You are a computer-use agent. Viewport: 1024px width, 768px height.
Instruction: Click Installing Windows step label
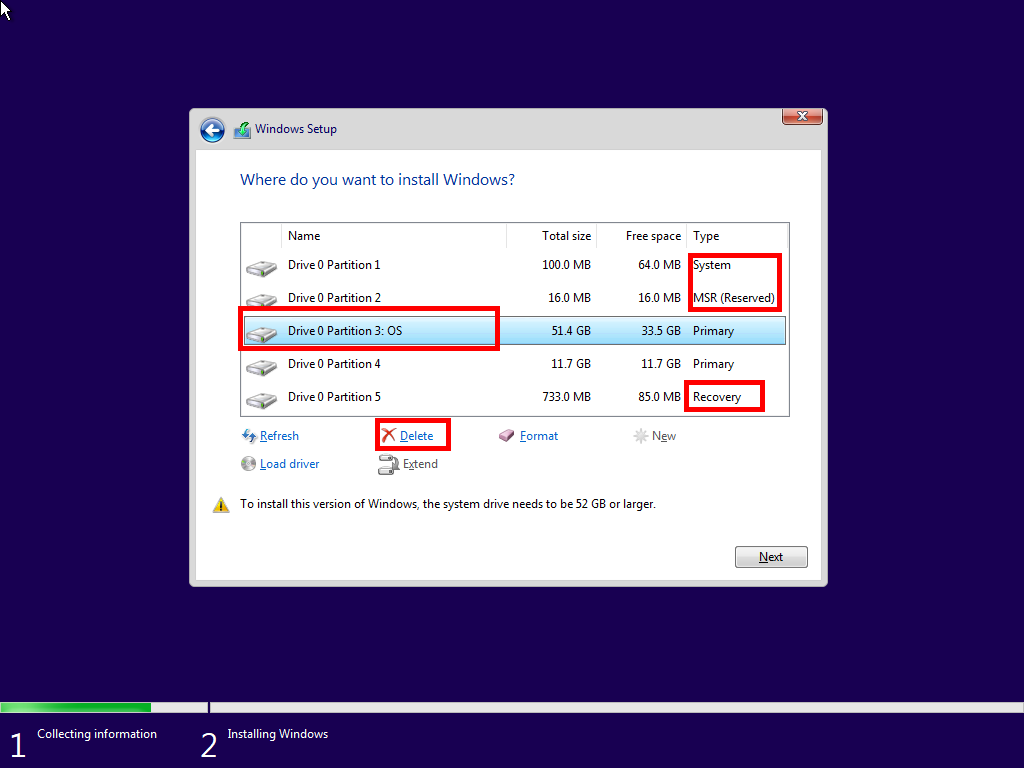click(x=278, y=734)
